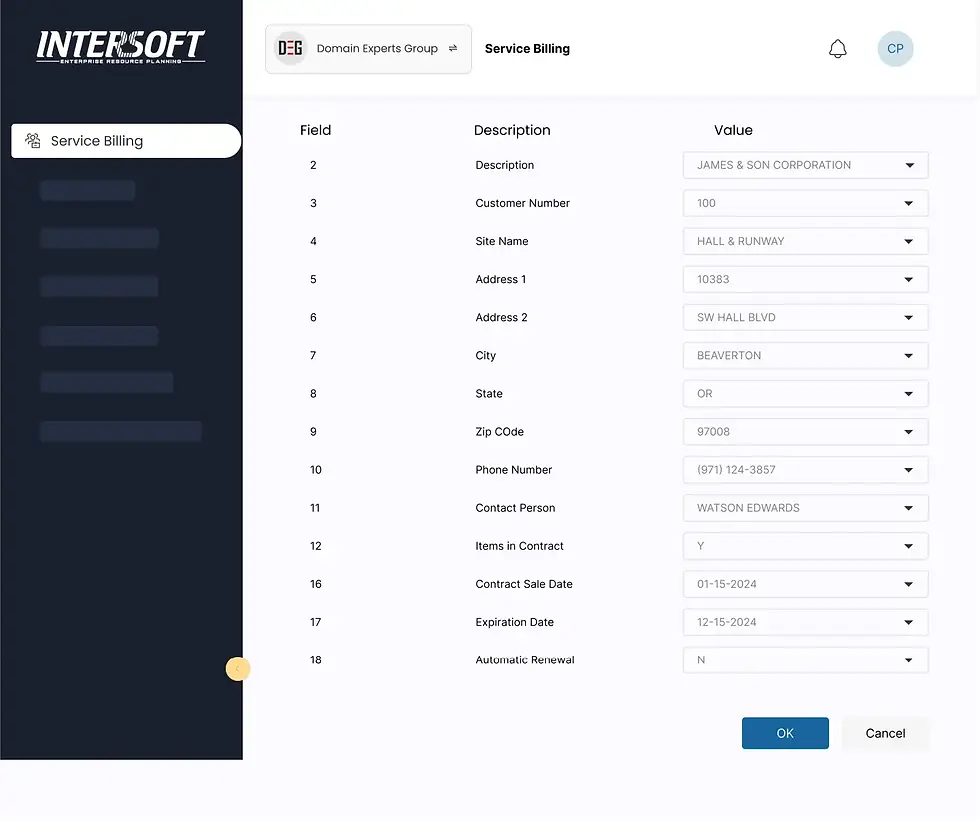Cancel the Service Billing form
The height and width of the screenshot is (821, 980).
[x=885, y=733]
